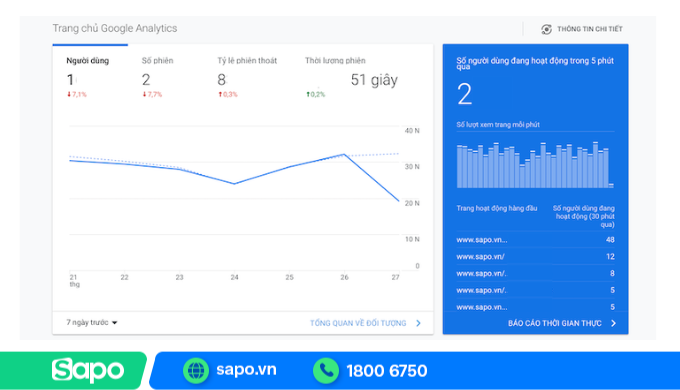Click the 7,7% sessions decrease indicator
The height and width of the screenshot is (390, 680).
click(x=152, y=94)
